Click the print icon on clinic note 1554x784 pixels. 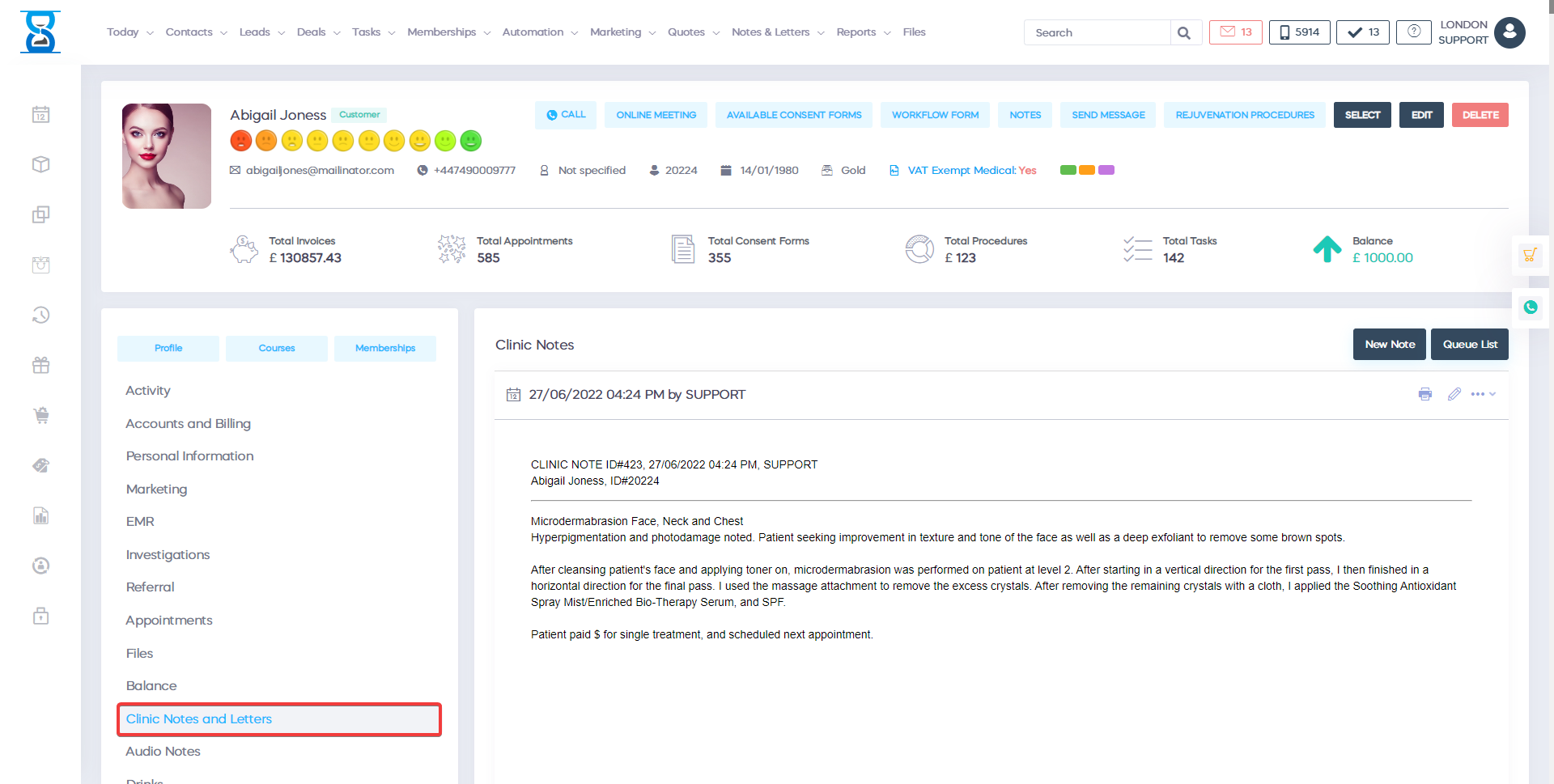(x=1424, y=394)
